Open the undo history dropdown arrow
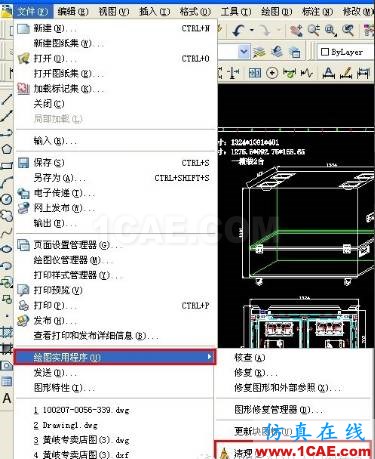 252,30
